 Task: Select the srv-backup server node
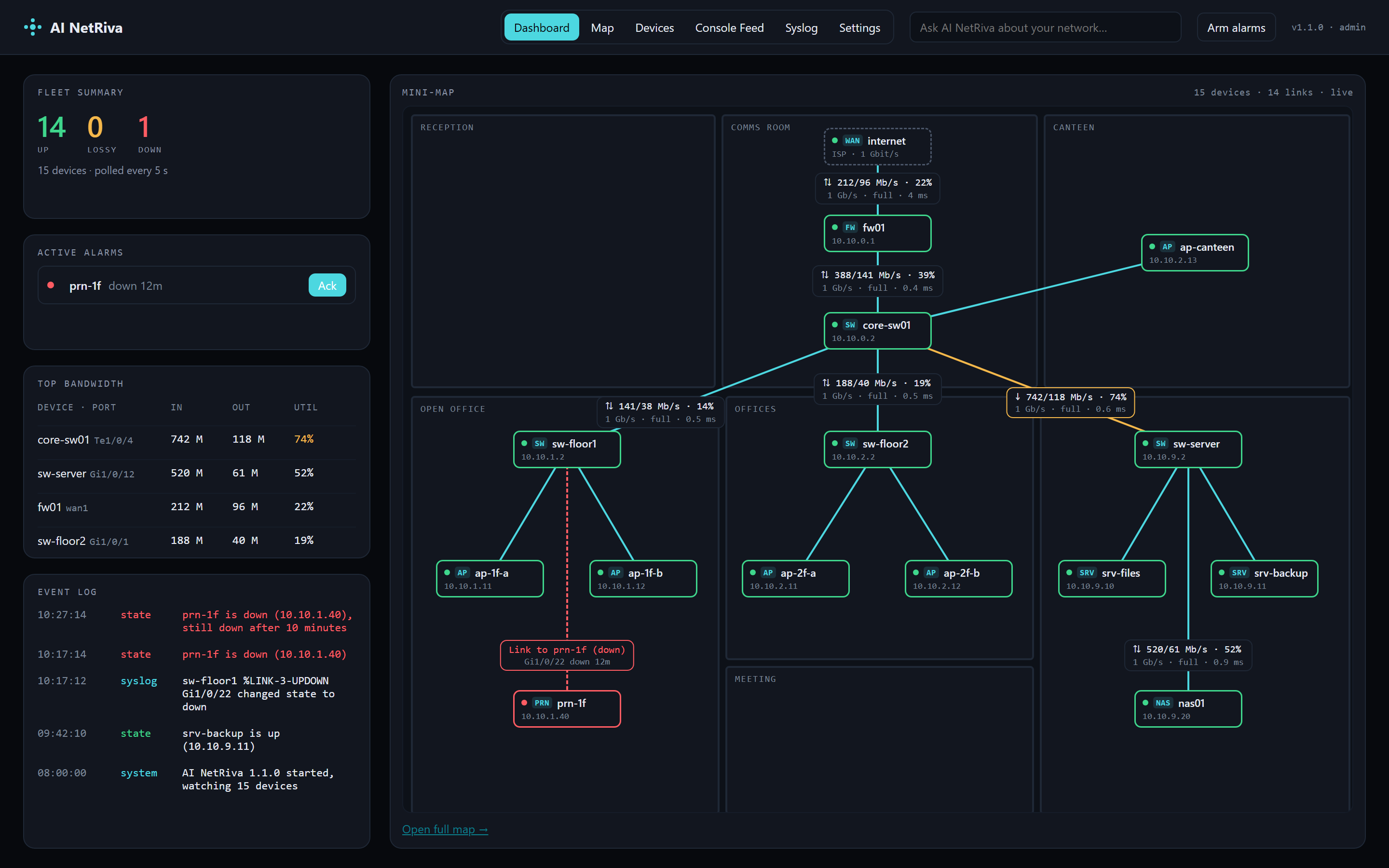pos(1264,579)
